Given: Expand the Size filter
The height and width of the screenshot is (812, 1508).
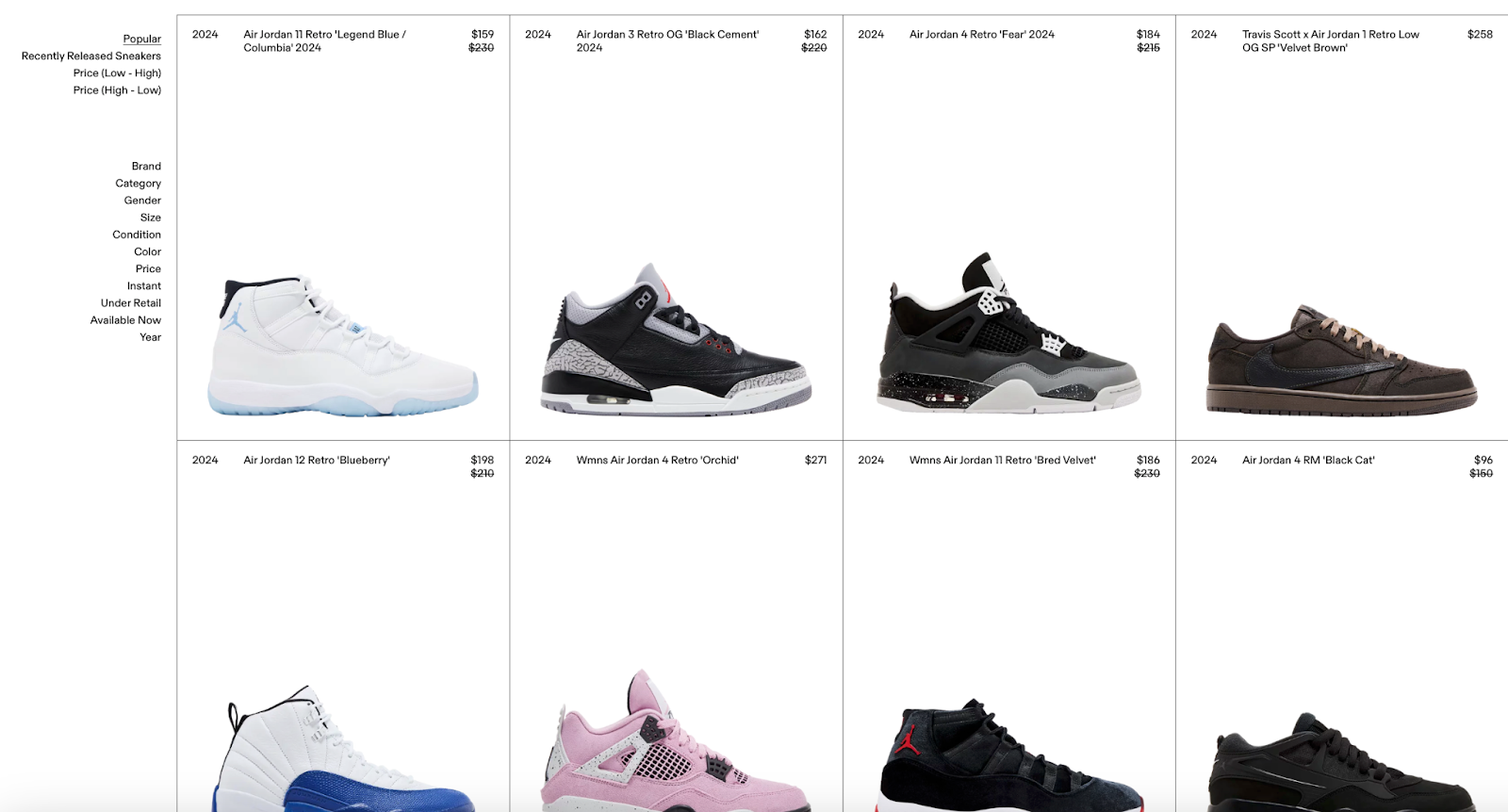Looking at the screenshot, I should click(x=151, y=217).
